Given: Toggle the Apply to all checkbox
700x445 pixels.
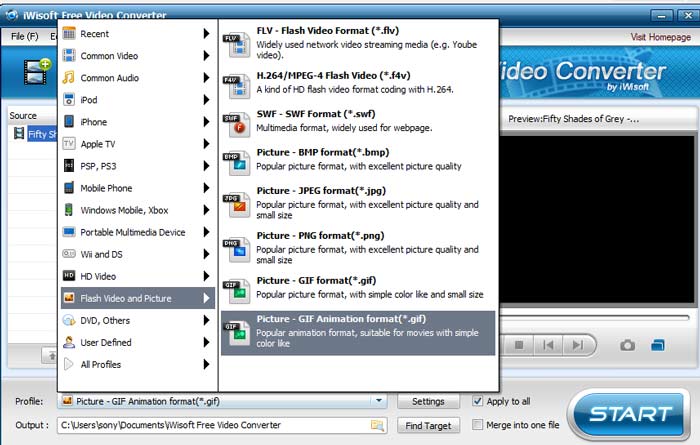Looking at the screenshot, I should click(477, 401).
